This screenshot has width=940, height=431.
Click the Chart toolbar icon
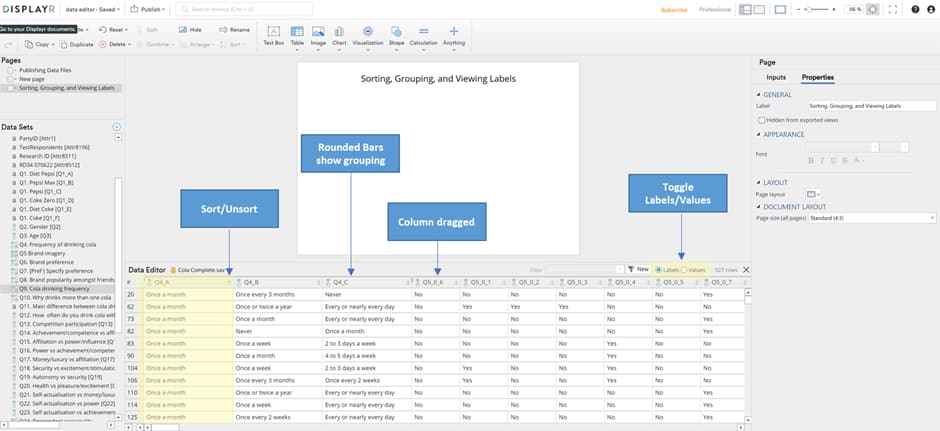(339, 36)
